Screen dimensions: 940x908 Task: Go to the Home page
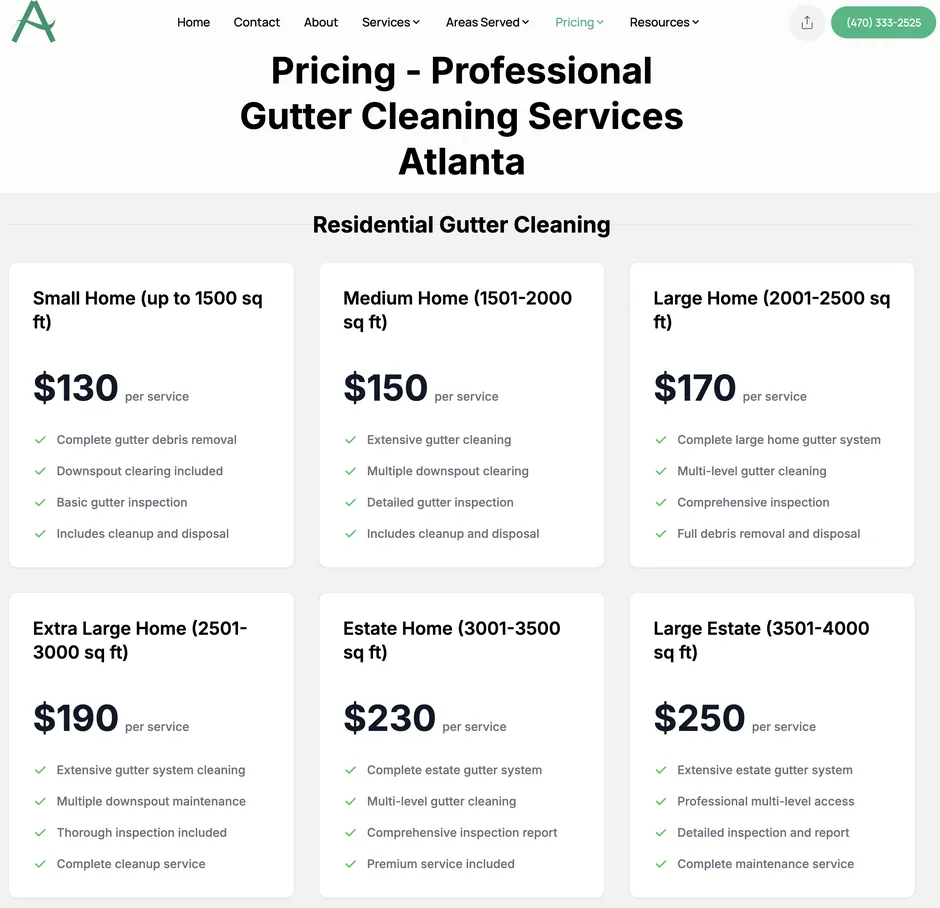(x=193, y=22)
